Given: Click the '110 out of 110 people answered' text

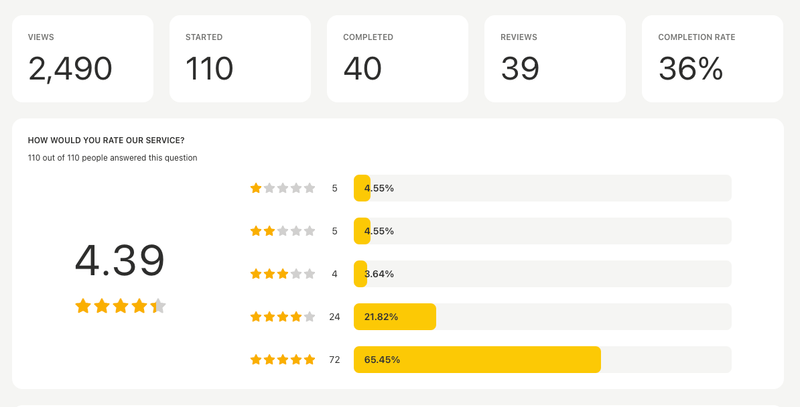Looking at the screenshot, I should click(112, 158).
